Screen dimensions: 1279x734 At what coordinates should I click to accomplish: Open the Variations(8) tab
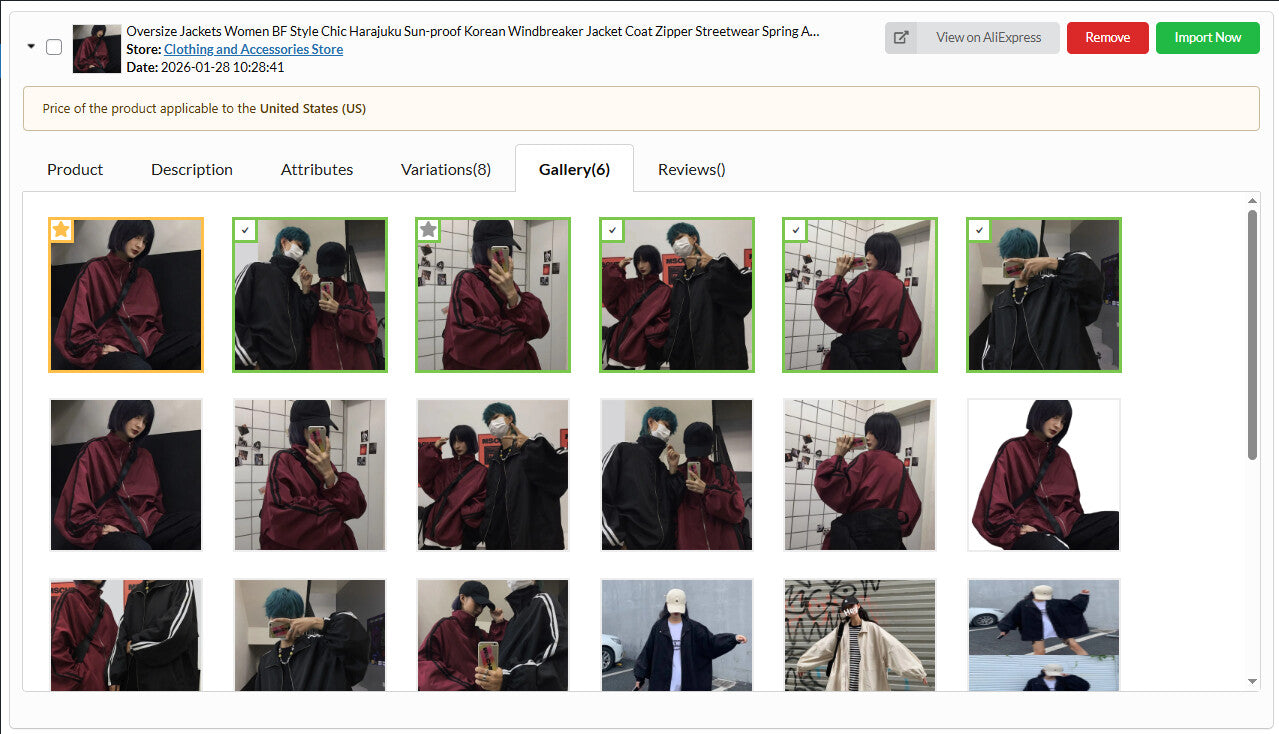click(x=446, y=169)
